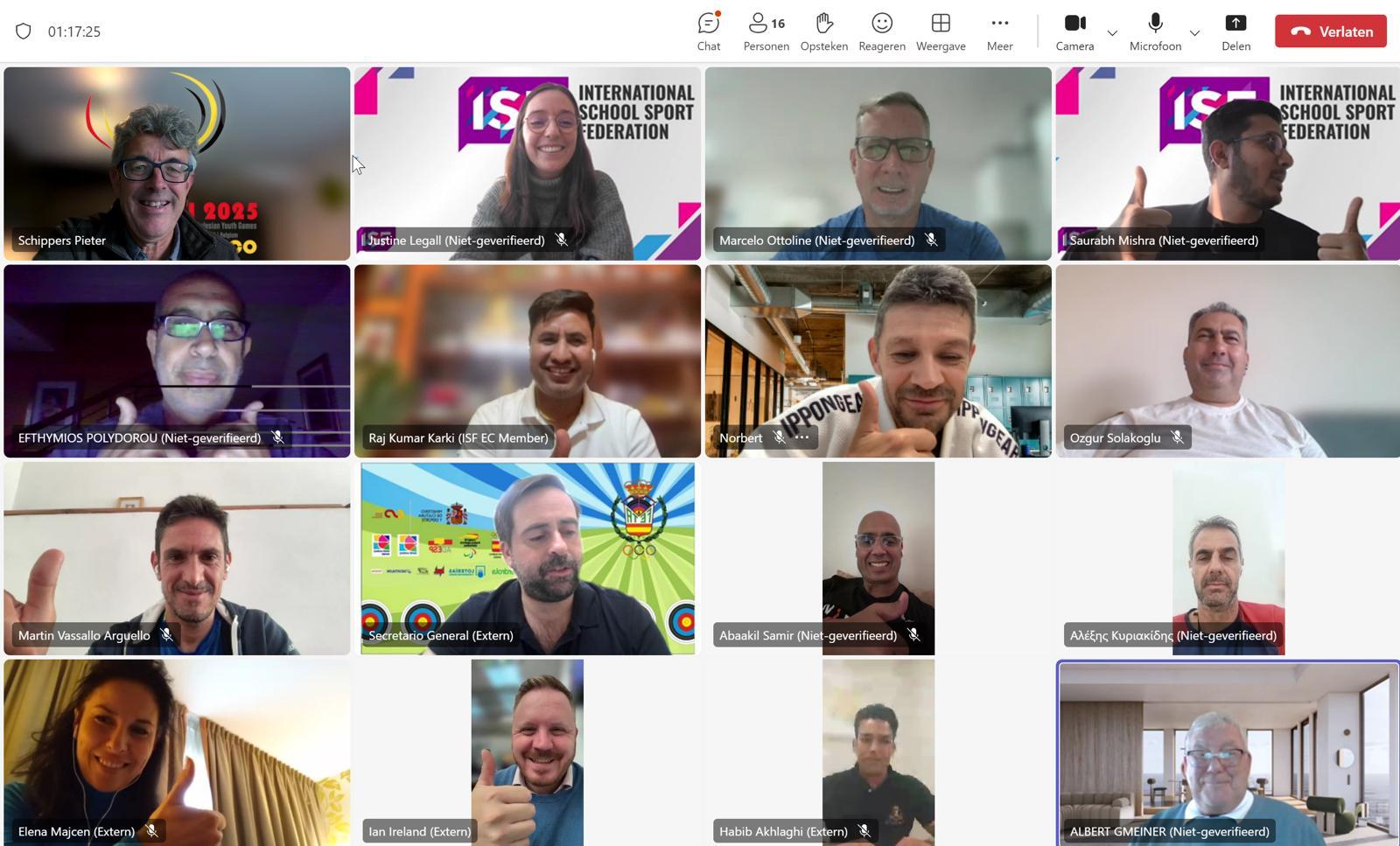The height and width of the screenshot is (846, 1400).
Task: Open the Chat panel
Action: tap(709, 31)
